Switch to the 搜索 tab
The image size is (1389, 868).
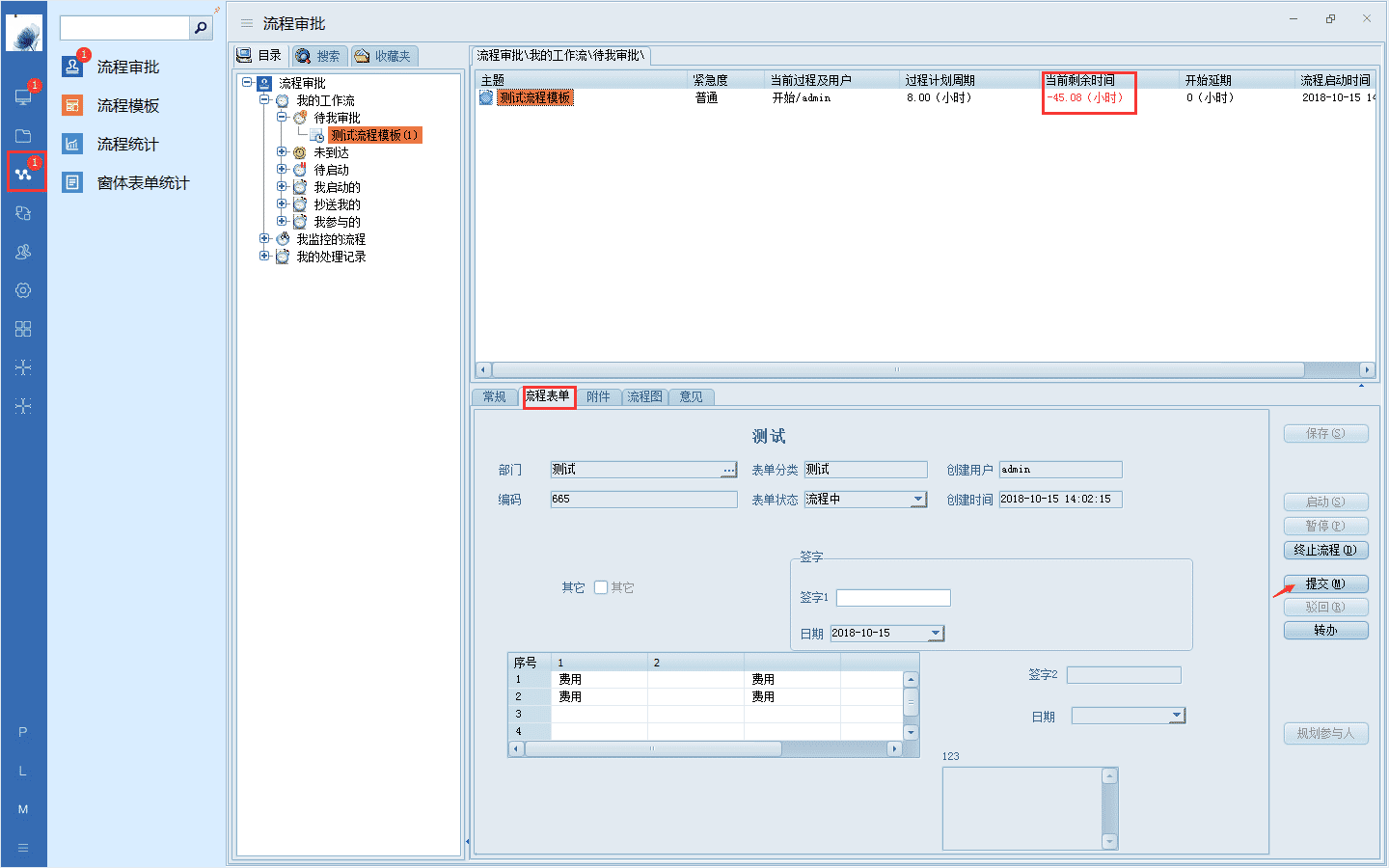319,56
